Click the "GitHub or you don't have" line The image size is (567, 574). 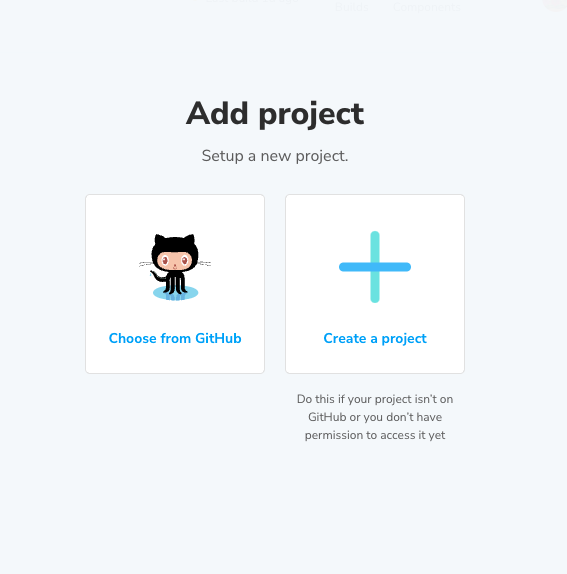pos(375,417)
